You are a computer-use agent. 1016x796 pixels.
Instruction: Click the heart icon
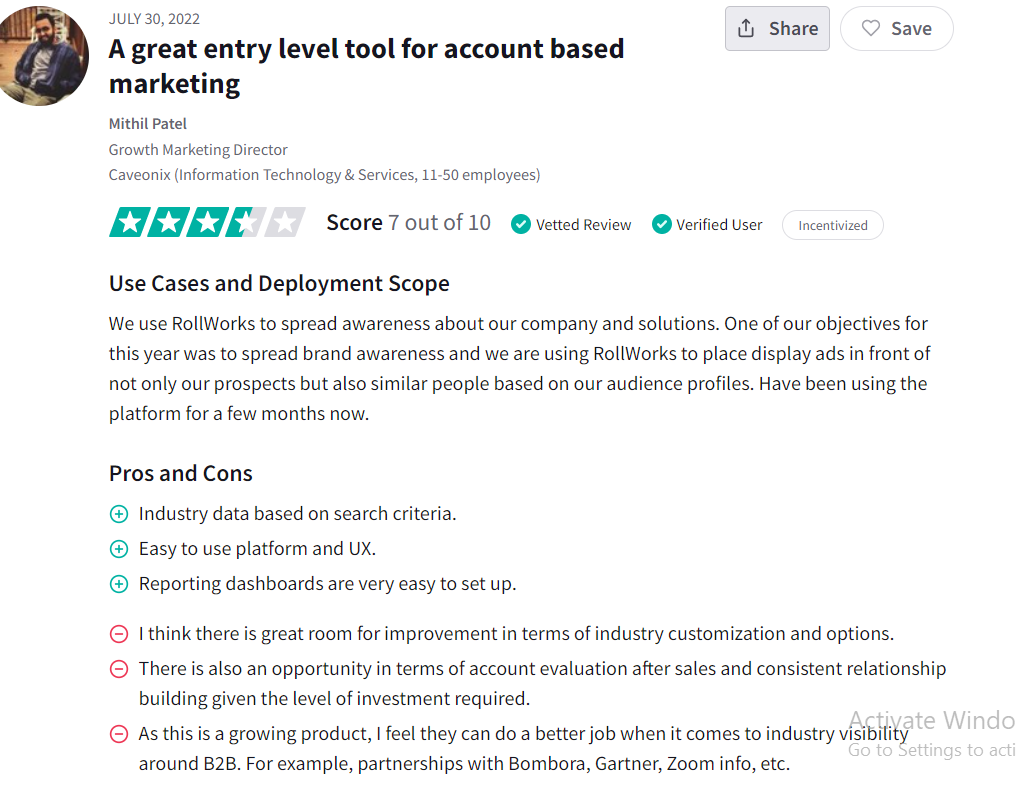tap(871, 29)
